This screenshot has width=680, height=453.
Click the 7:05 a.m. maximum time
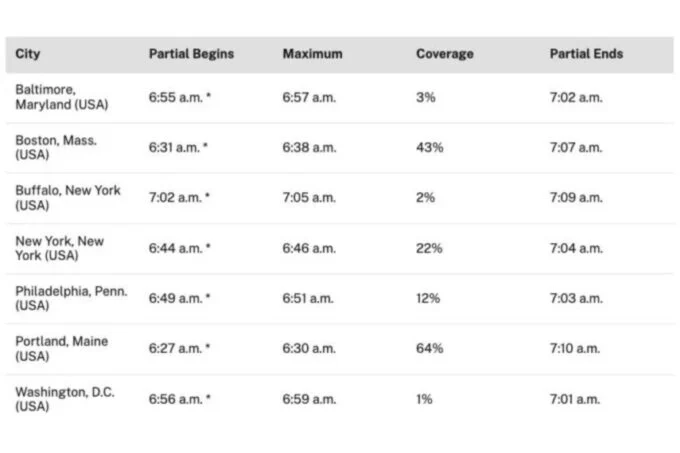(x=309, y=198)
